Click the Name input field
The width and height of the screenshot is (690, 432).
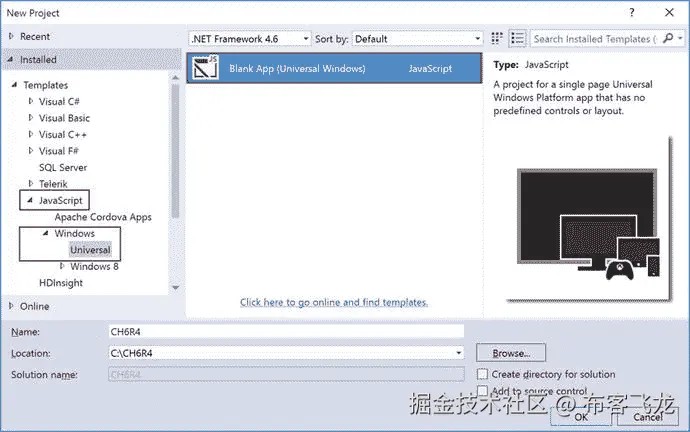coord(286,332)
